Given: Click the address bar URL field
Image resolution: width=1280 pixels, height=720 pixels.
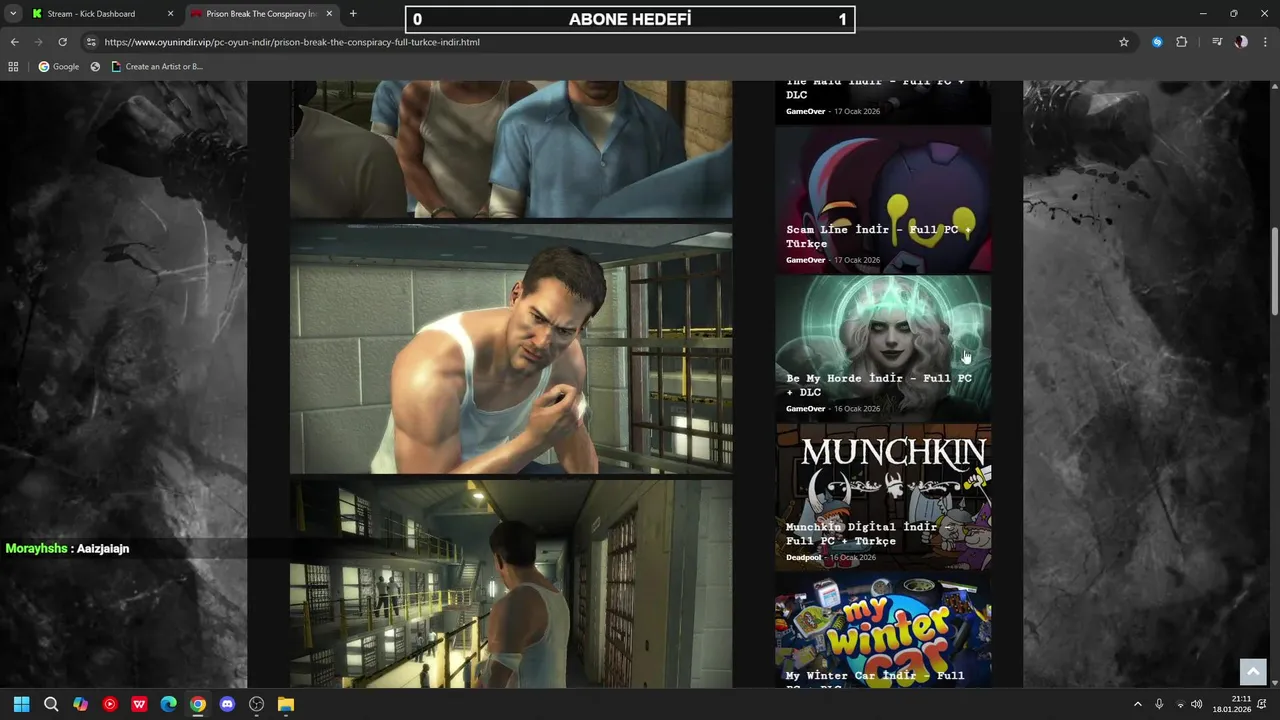Looking at the screenshot, I should pyautogui.click(x=600, y=42).
